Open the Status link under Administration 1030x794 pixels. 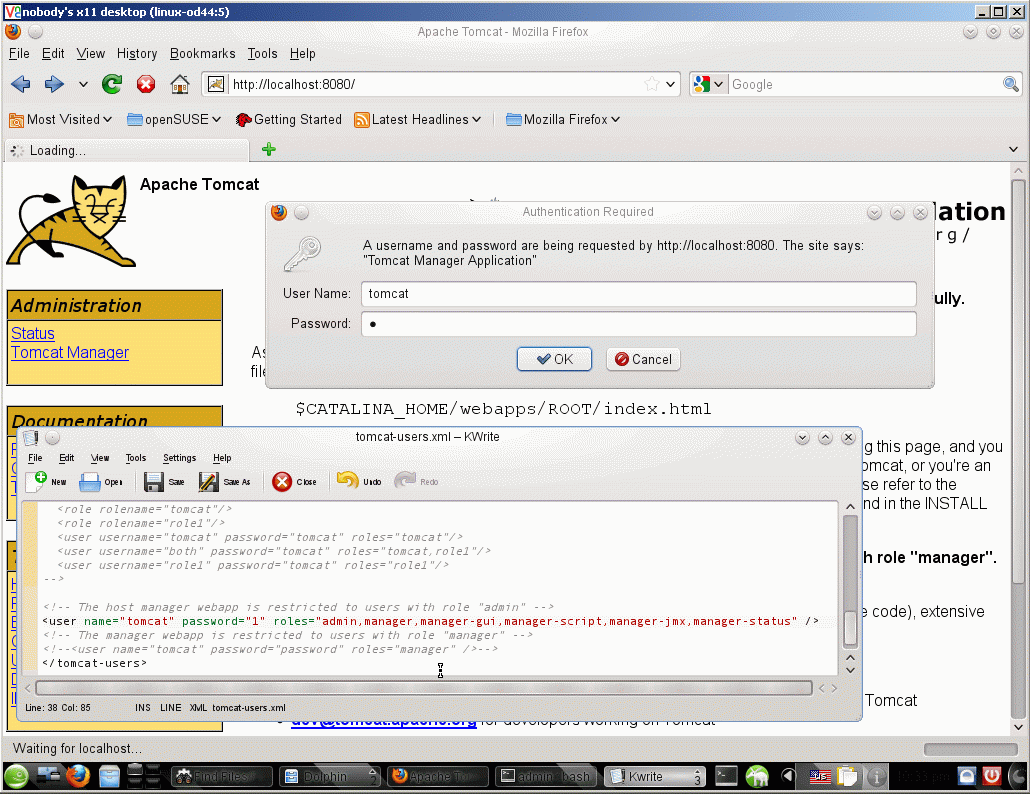pos(33,333)
